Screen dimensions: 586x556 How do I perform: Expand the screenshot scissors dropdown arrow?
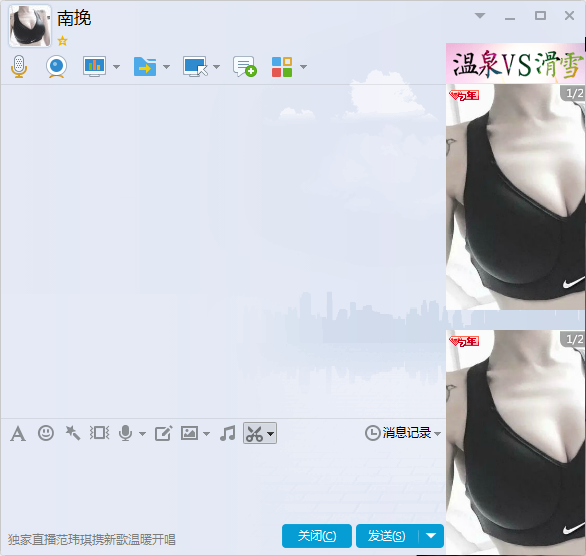(271, 434)
